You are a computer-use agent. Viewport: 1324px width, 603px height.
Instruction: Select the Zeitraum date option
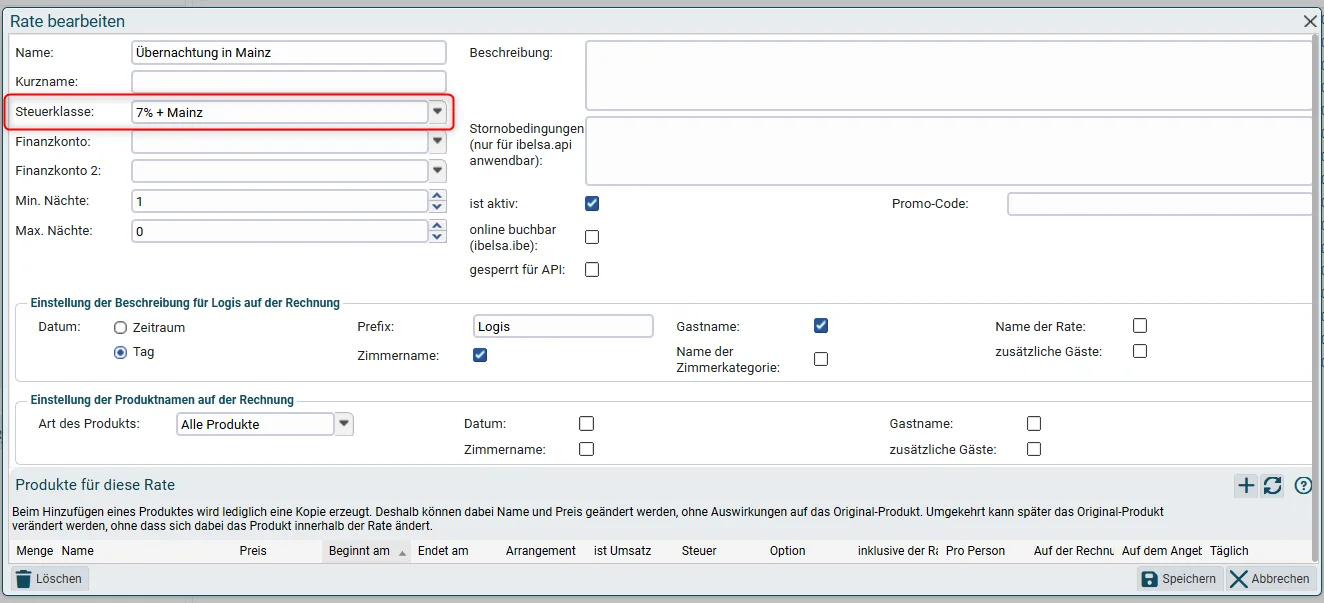[x=121, y=327]
